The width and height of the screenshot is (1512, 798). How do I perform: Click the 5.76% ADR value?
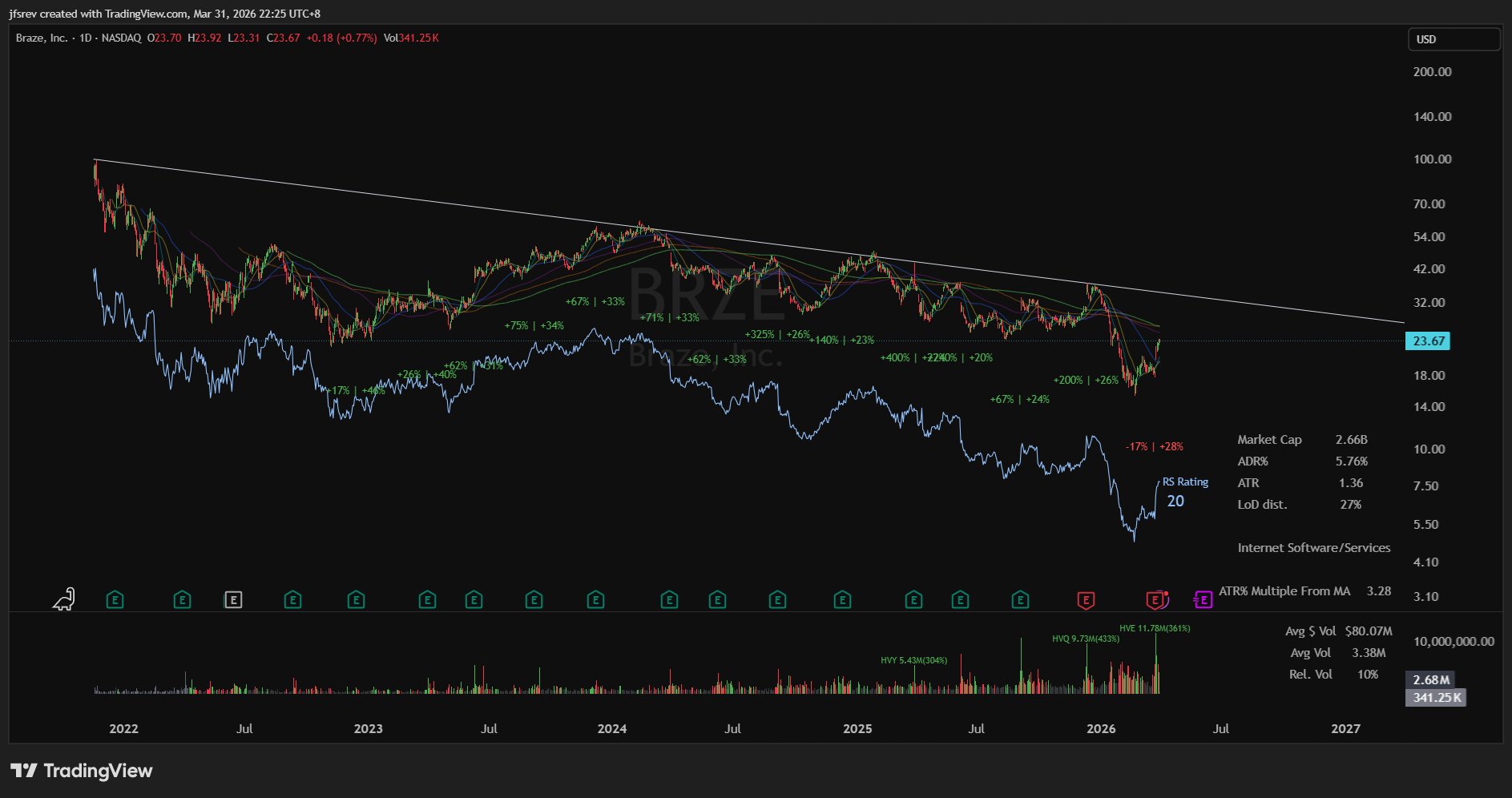tap(1351, 461)
